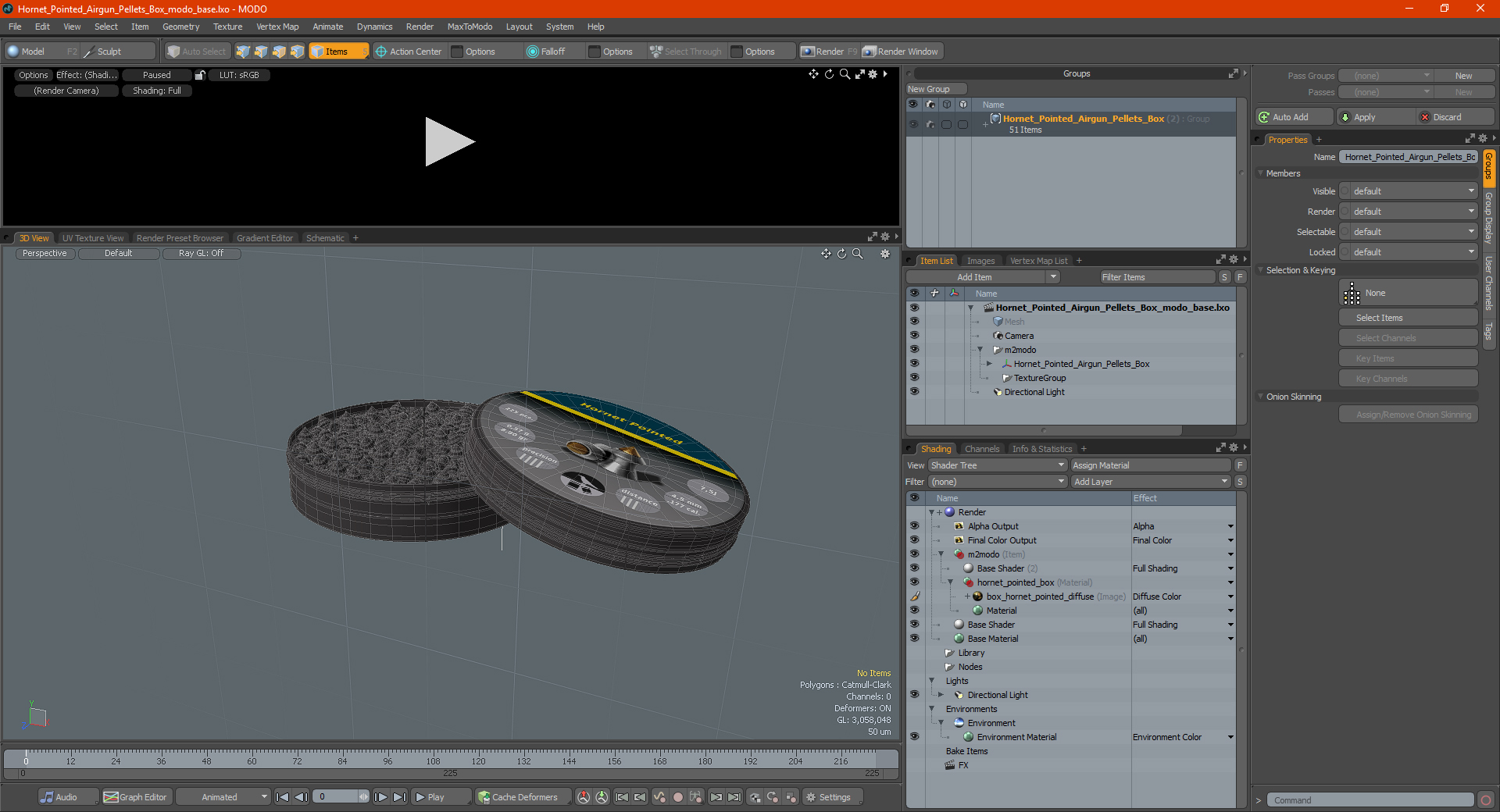Toggle Ray GL Off button
This screenshot has width=1500, height=812.
pyautogui.click(x=201, y=254)
